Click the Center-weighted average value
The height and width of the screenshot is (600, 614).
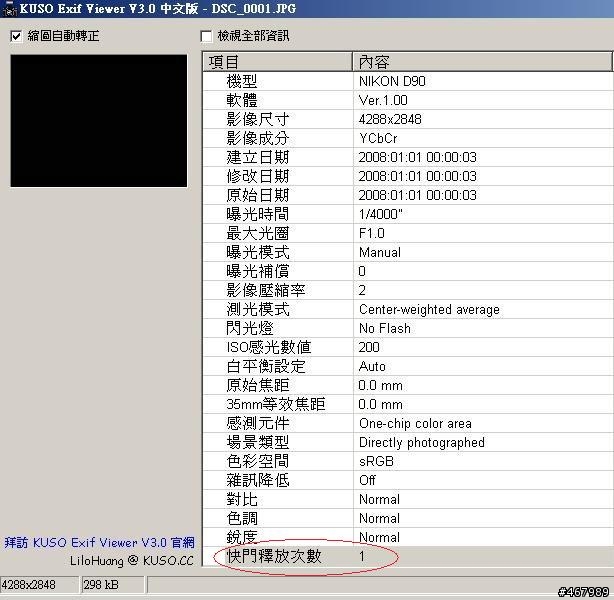pos(429,309)
